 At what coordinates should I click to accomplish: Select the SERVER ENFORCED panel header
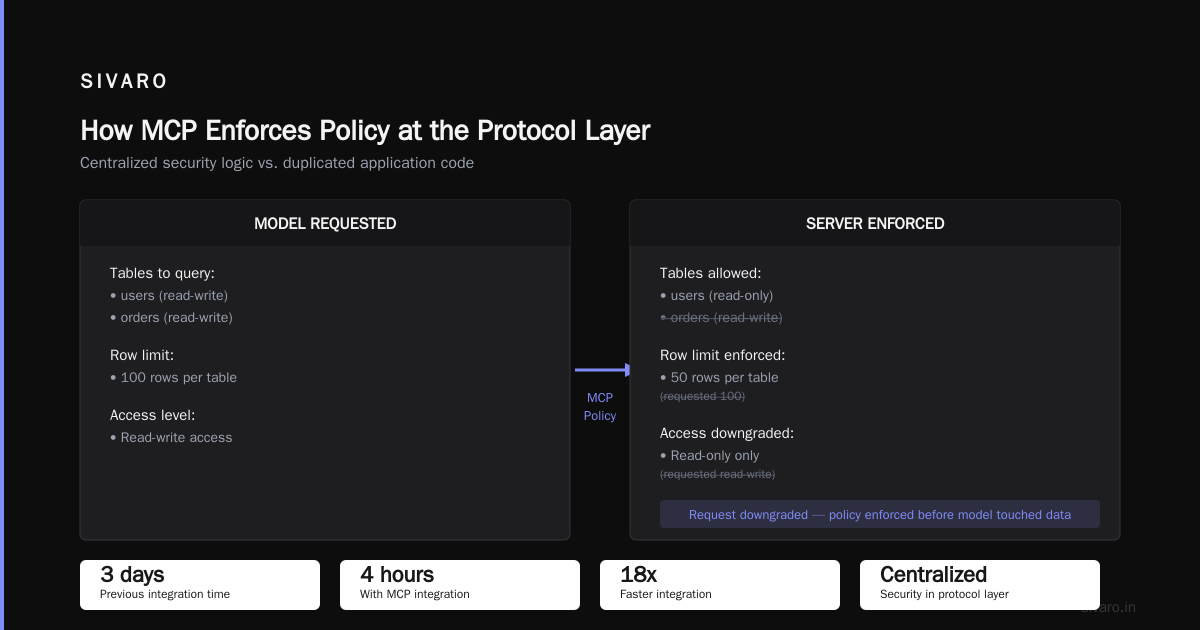point(875,223)
